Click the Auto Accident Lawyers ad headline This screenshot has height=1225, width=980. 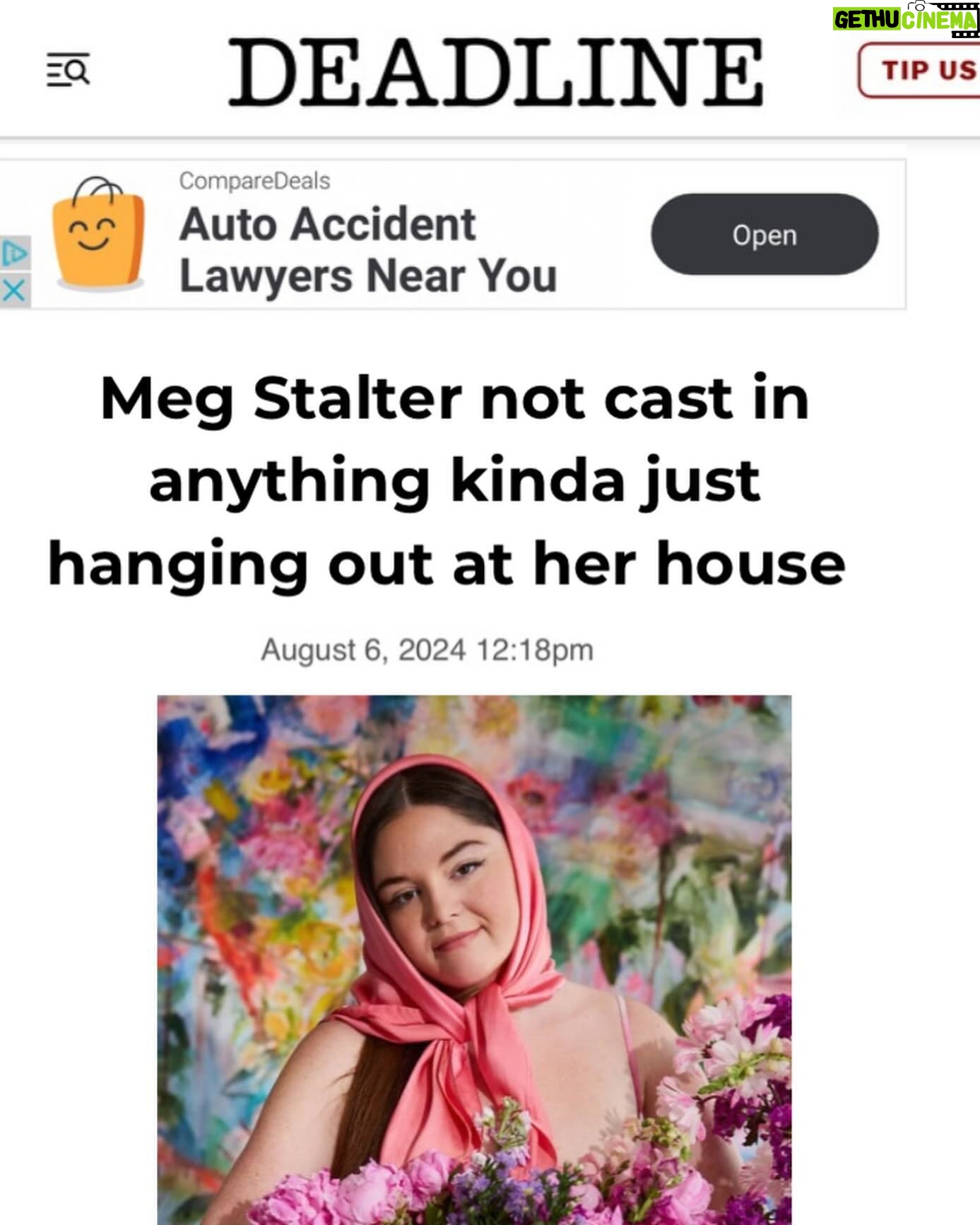click(x=327, y=225)
